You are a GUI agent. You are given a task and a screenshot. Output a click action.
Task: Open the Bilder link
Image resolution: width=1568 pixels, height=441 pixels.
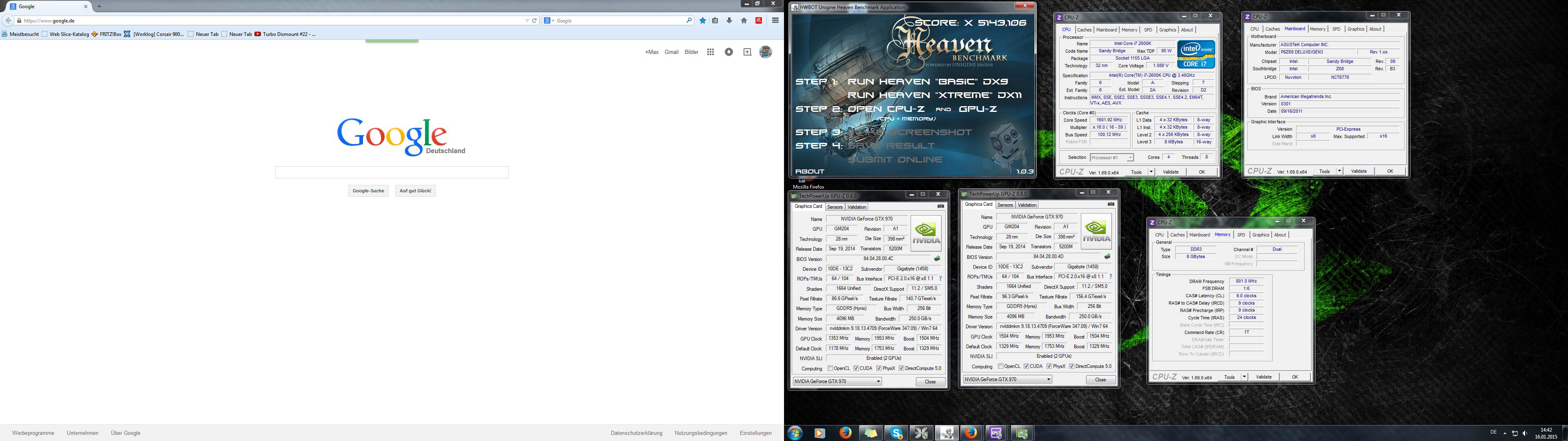[x=691, y=52]
